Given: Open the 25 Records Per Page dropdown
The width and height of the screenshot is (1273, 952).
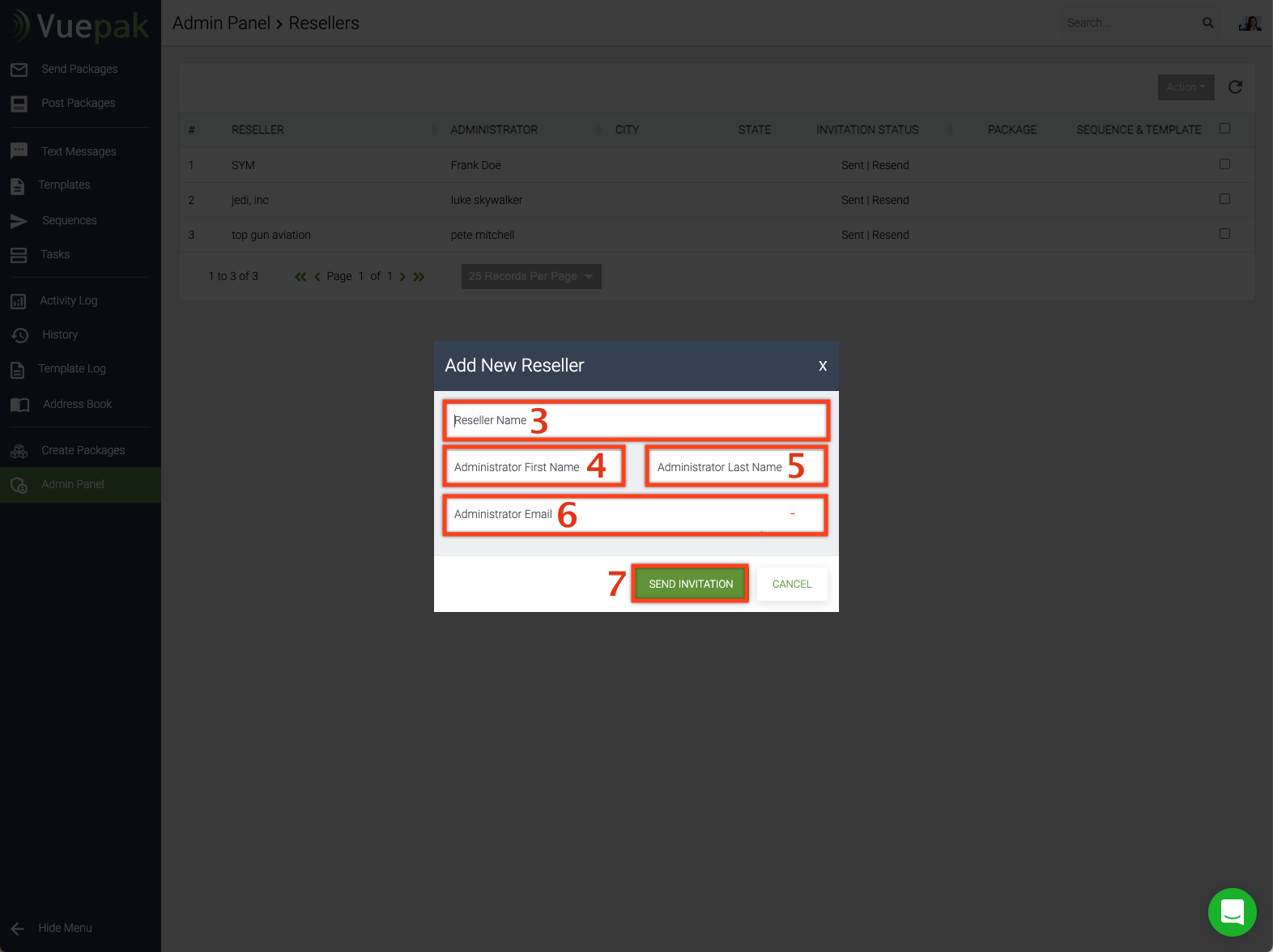Looking at the screenshot, I should [531, 277].
